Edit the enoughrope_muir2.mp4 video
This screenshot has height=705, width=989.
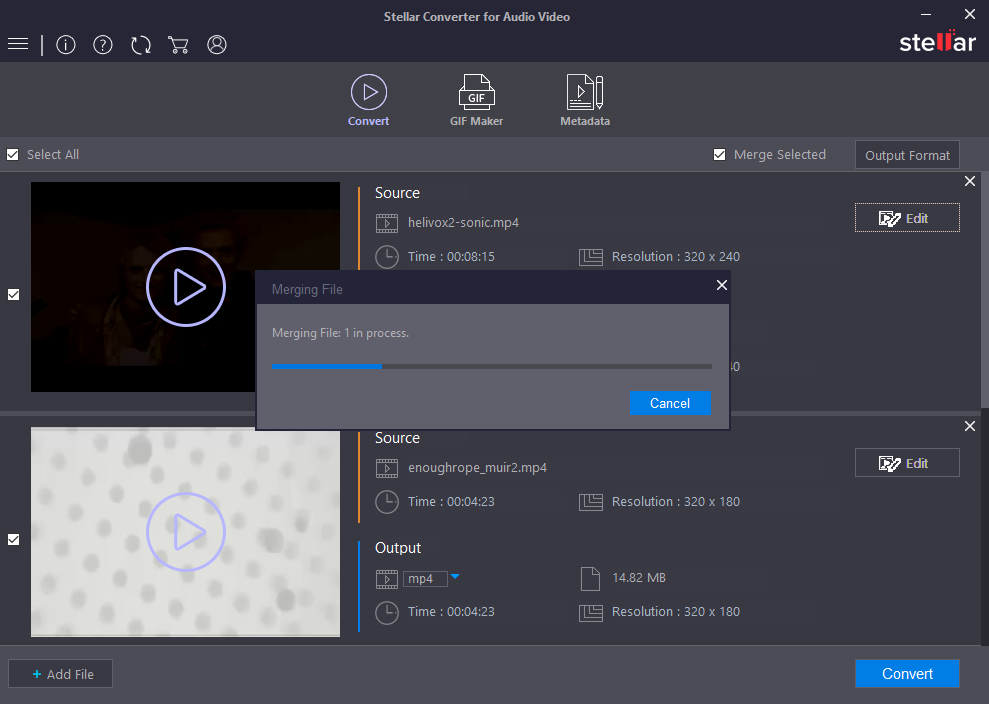point(907,463)
